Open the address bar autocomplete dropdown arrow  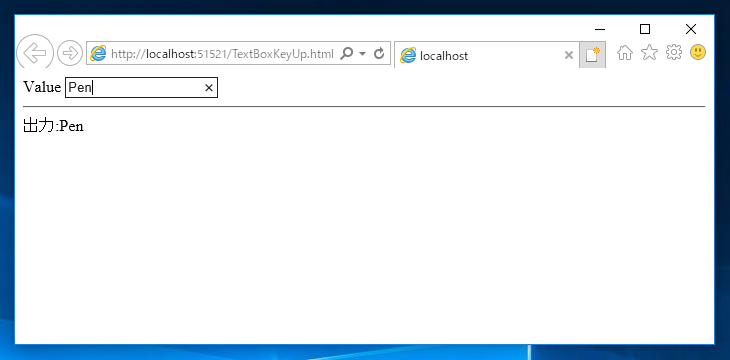pyautogui.click(x=363, y=54)
